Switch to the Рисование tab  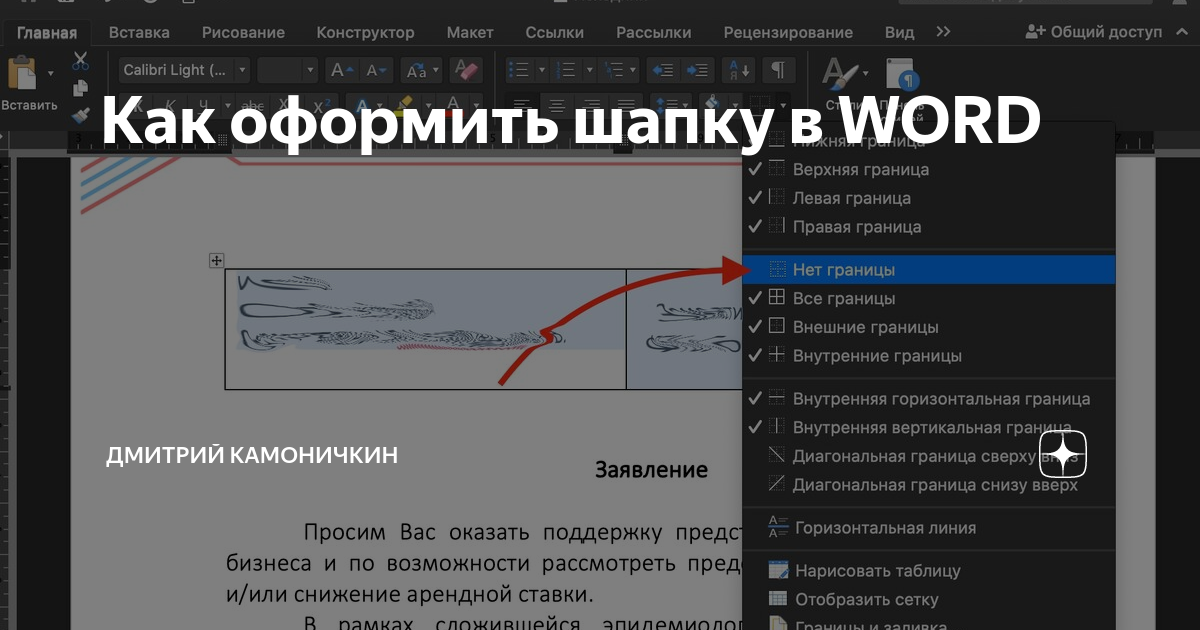click(x=243, y=32)
